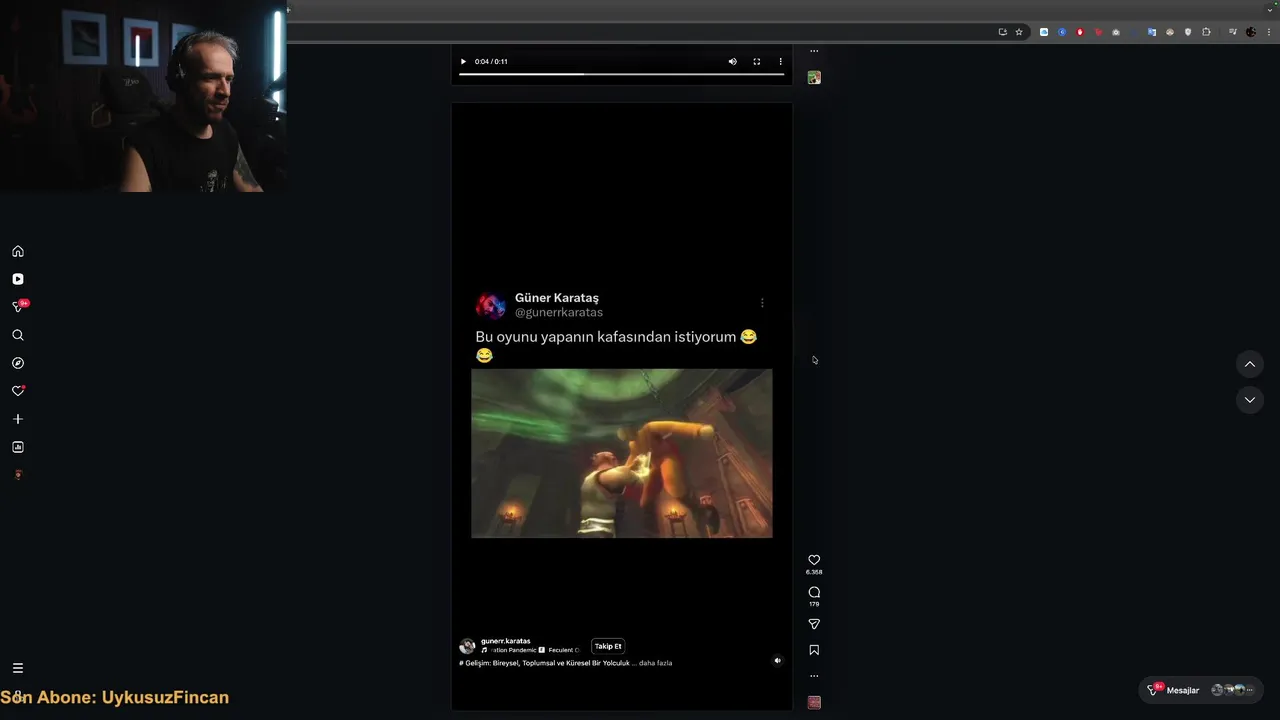The height and width of the screenshot is (720, 1280).
Task: Expand caption with 'daha fazla'
Action: pyautogui.click(x=655, y=663)
